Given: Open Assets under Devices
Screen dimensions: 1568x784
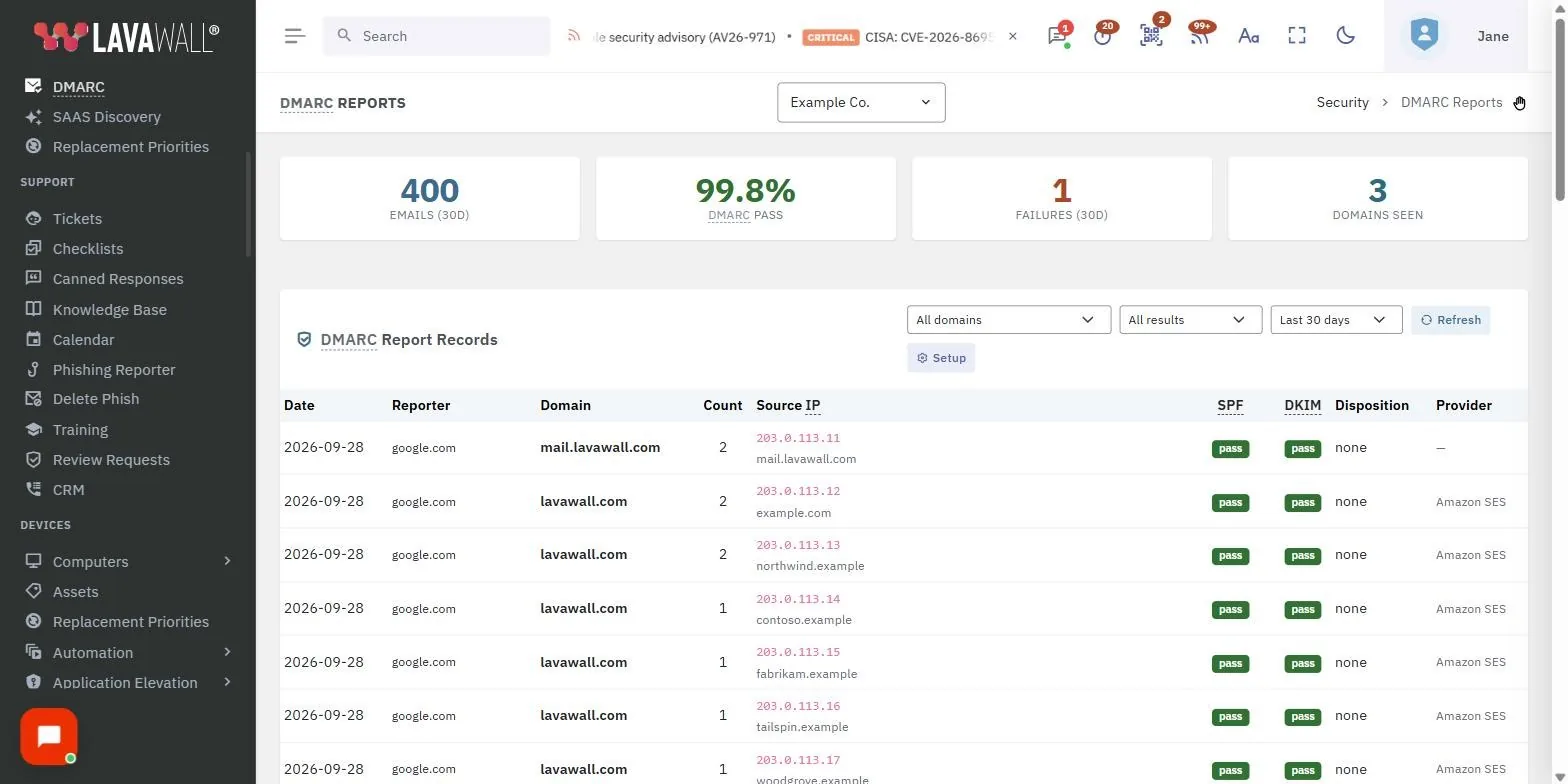Looking at the screenshot, I should pyautogui.click(x=75, y=591).
